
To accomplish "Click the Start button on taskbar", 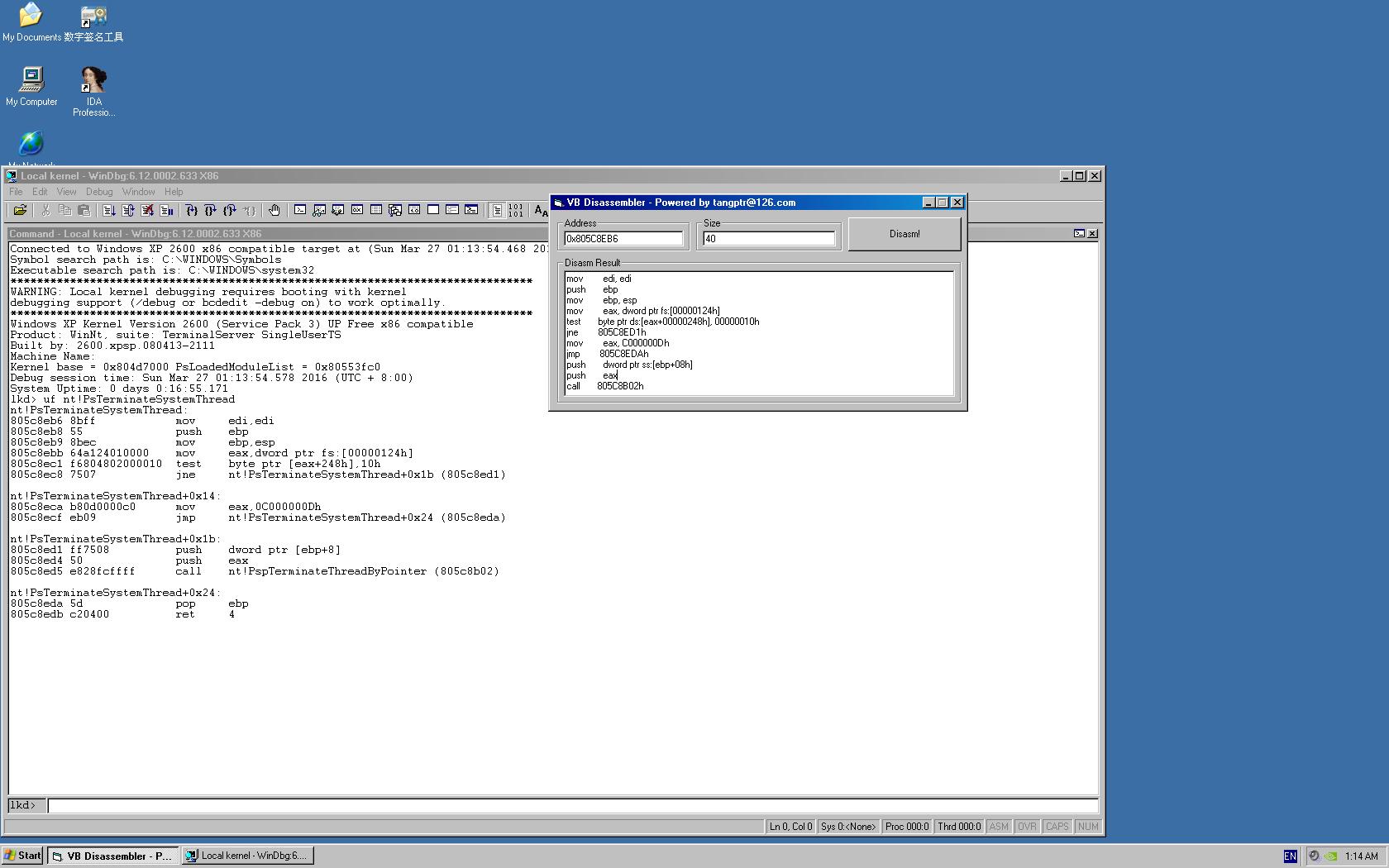I will (x=22, y=856).
